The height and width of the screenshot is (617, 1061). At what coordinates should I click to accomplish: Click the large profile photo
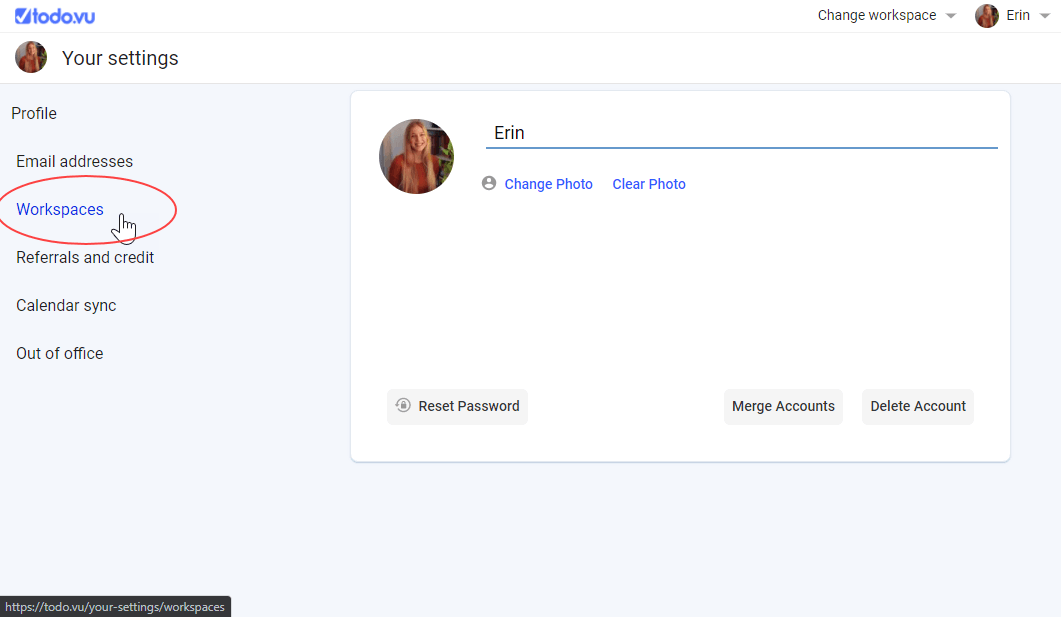(416, 156)
